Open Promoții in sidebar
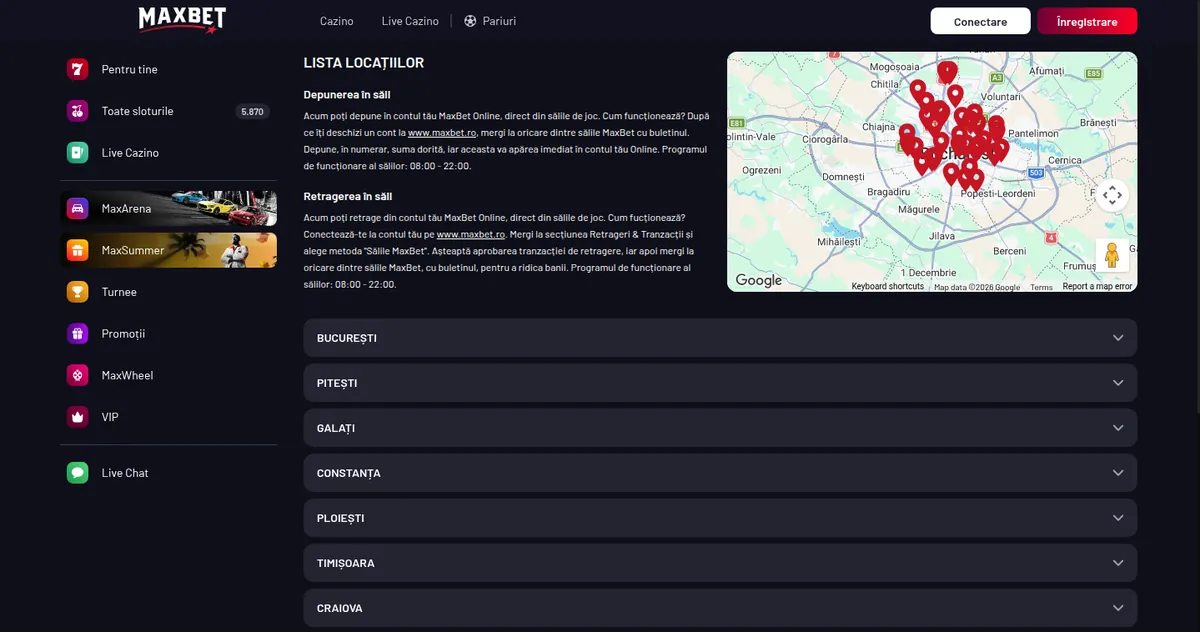The image size is (1200, 632). 123,334
